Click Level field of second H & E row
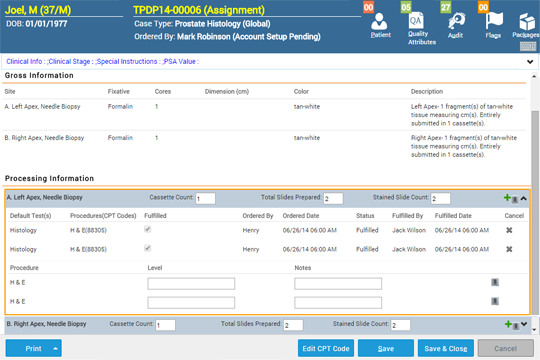 coord(191,302)
